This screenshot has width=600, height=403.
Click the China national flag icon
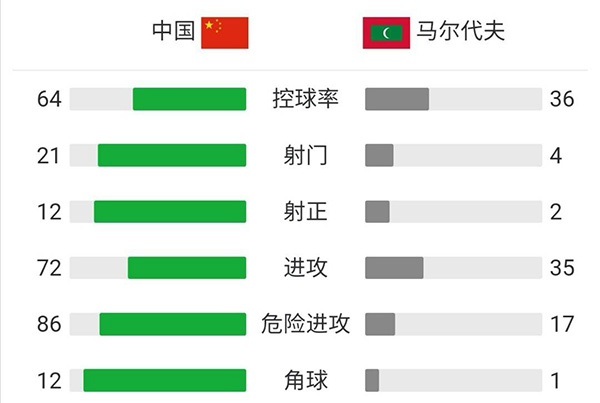tap(224, 32)
